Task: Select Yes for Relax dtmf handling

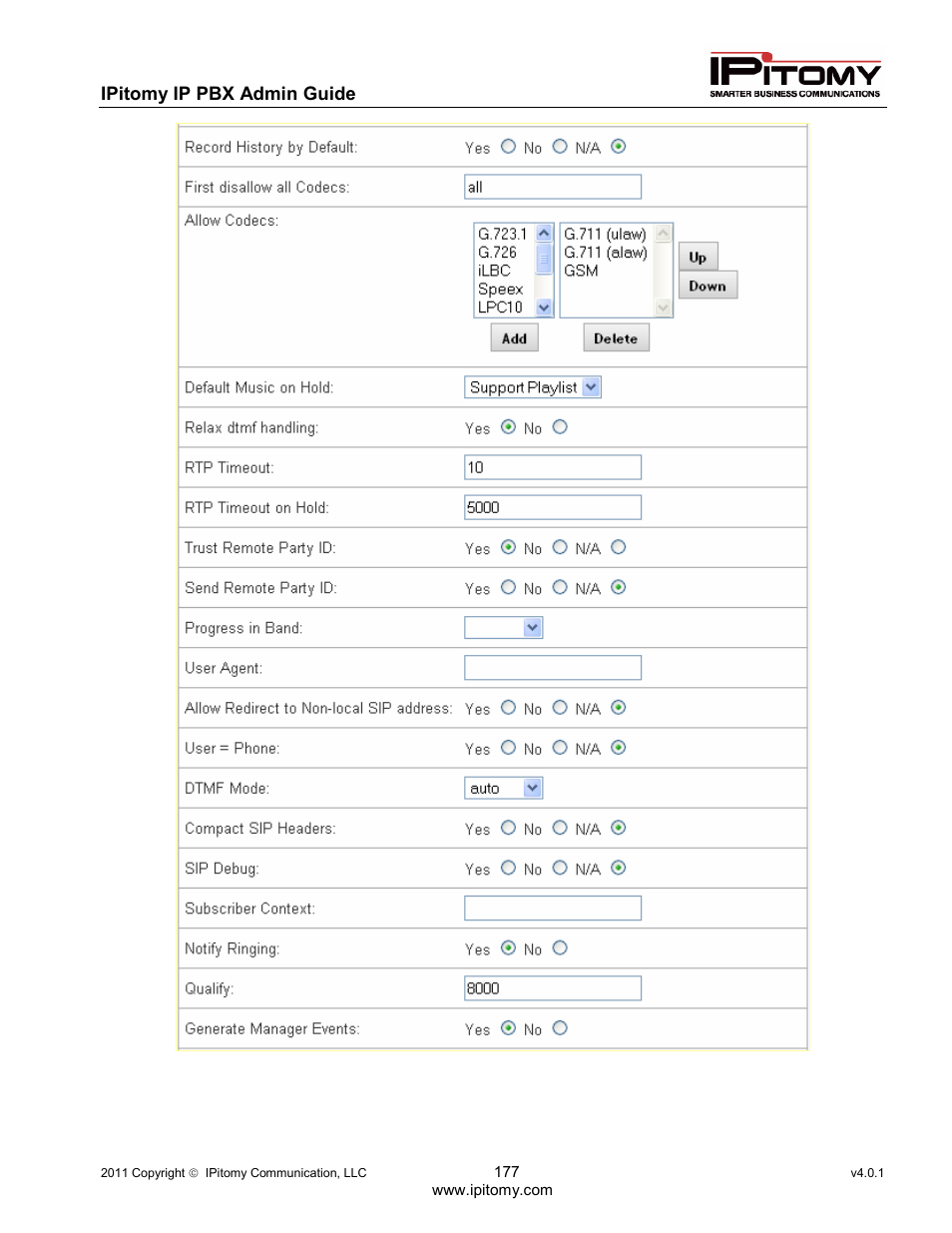Action: (x=509, y=427)
